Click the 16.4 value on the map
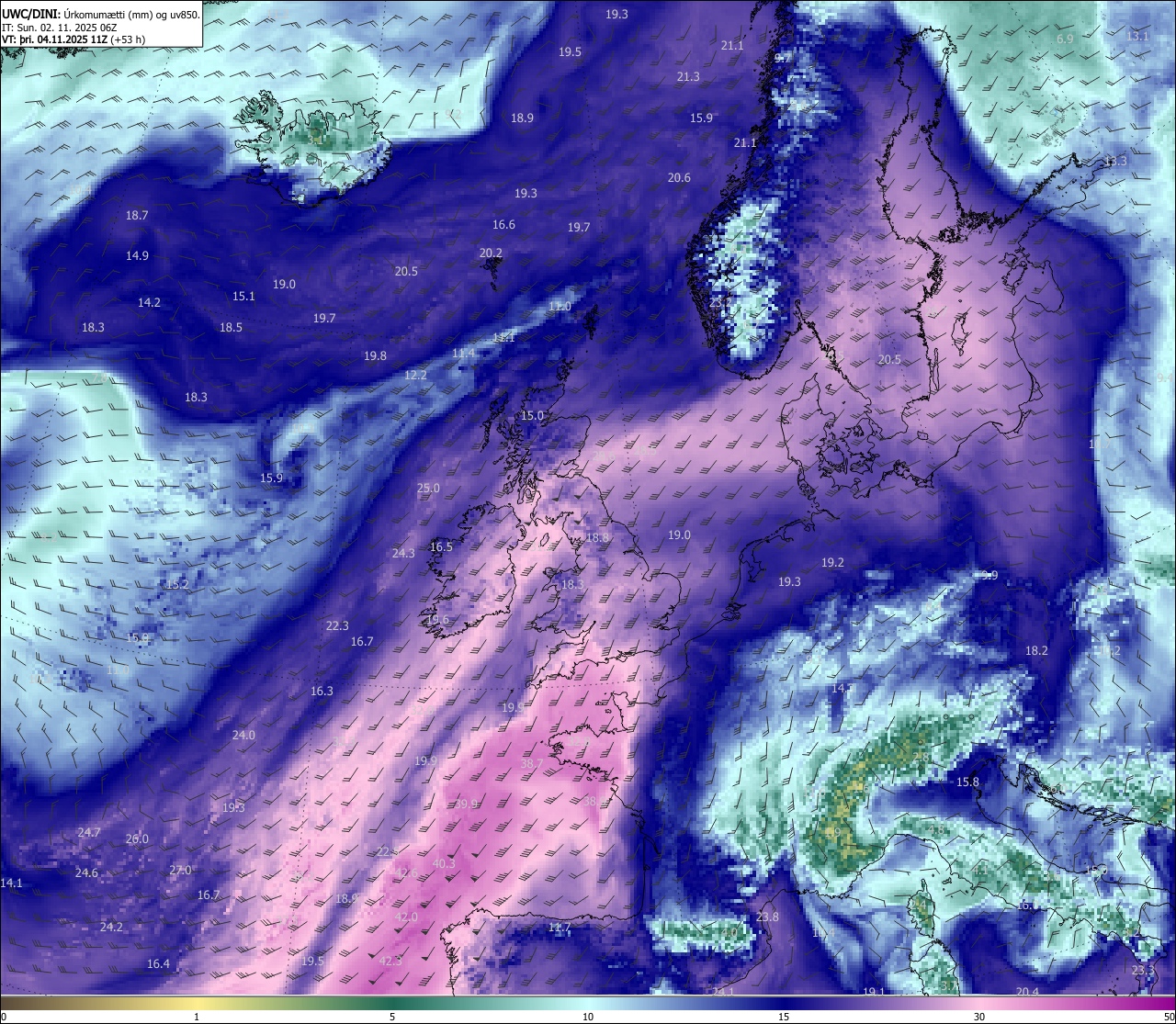The height and width of the screenshot is (1024, 1176). point(159,964)
